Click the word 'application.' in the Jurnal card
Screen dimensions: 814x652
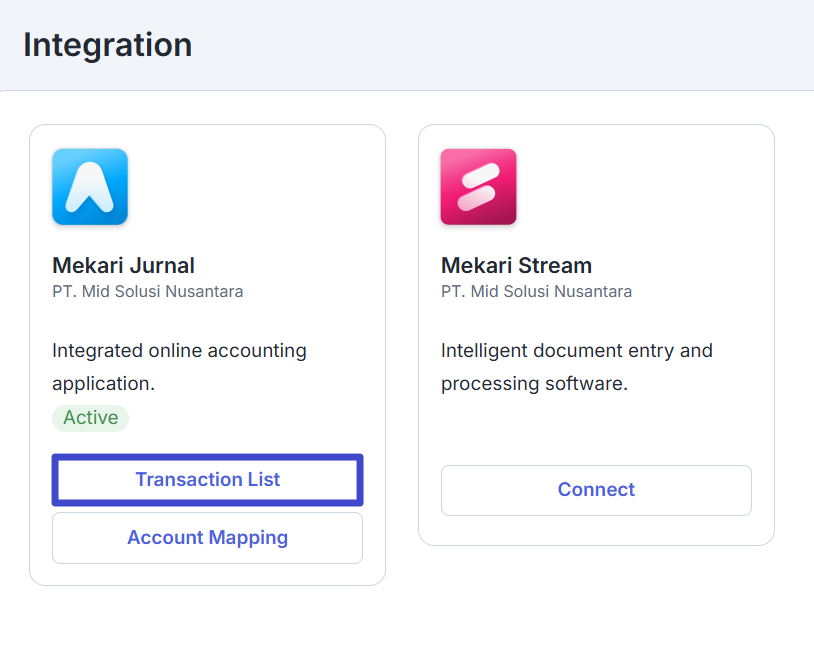point(103,384)
